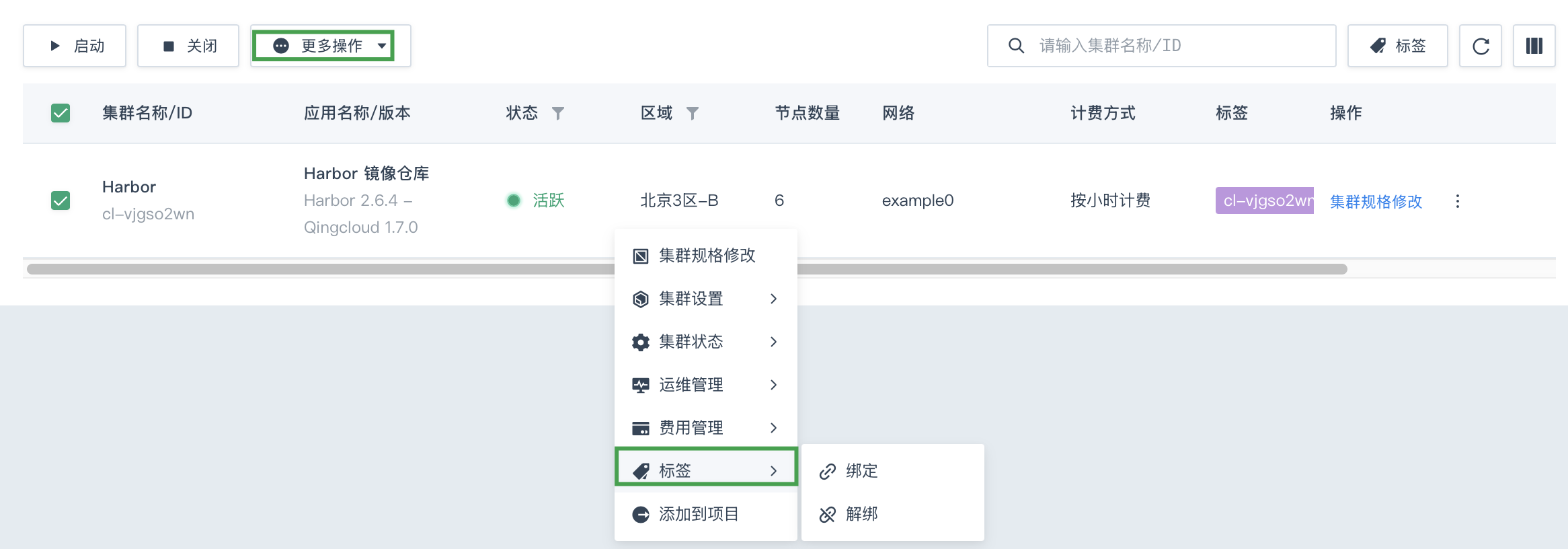The height and width of the screenshot is (549, 1568).
Task: Expand the 运维管理 submenu
Action: (x=706, y=385)
